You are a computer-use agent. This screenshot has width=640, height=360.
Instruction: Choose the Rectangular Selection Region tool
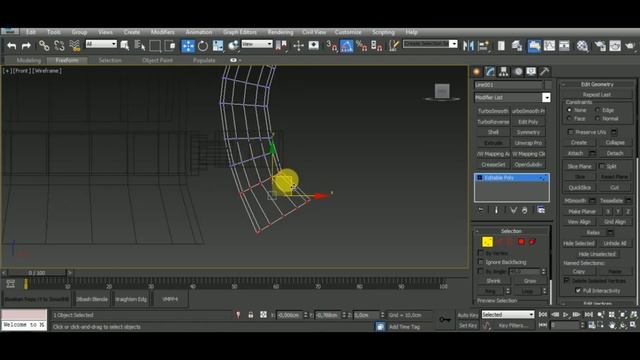(x=155, y=46)
